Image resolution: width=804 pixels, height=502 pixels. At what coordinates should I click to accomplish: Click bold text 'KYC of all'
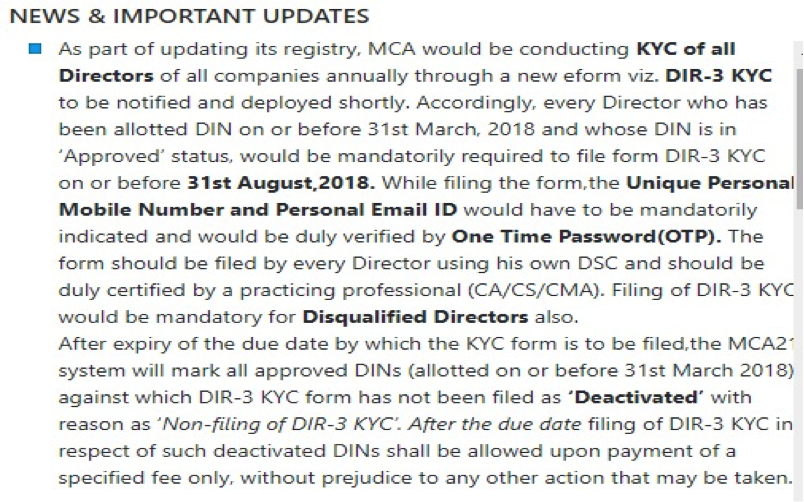click(686, 49)
